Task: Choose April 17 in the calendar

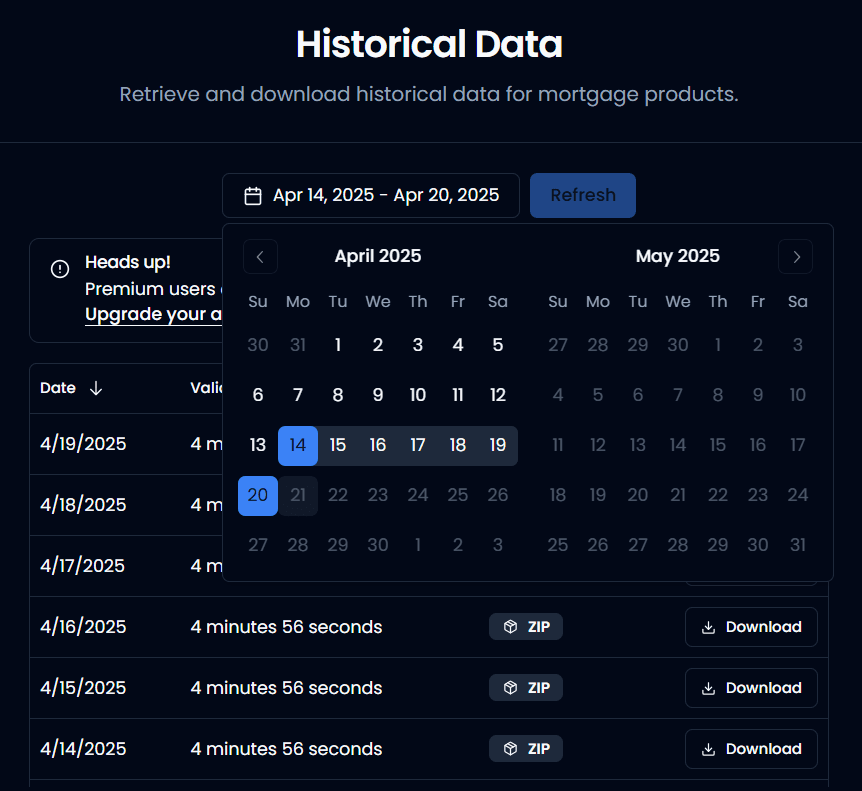Action: (x=418, y=445)
